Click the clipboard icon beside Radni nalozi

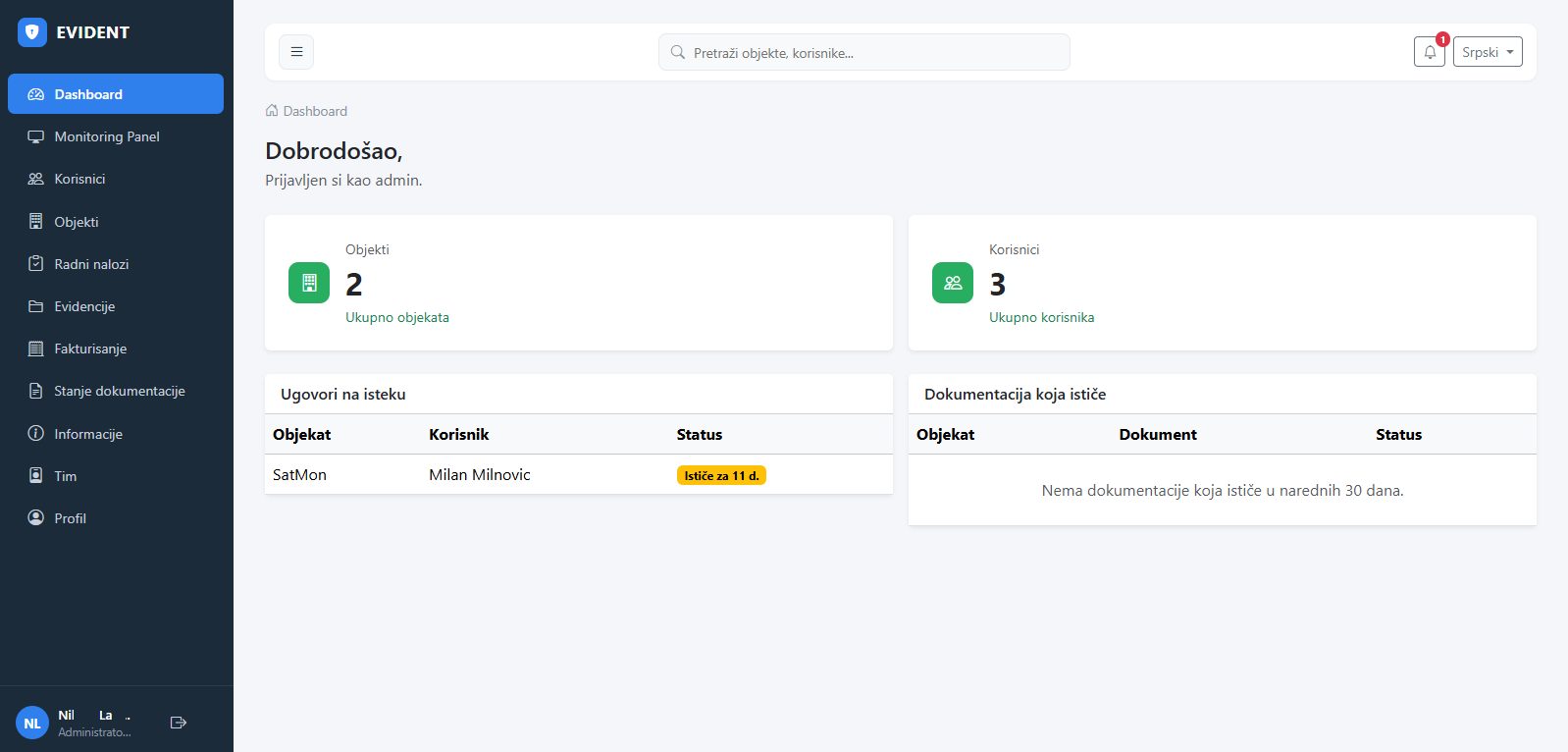click(36, 264)
